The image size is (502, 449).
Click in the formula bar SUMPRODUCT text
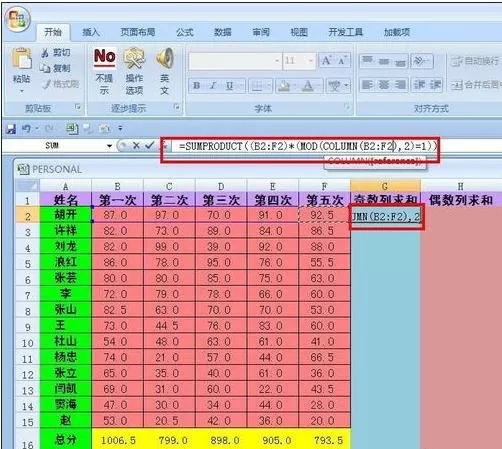click(308, 146)
